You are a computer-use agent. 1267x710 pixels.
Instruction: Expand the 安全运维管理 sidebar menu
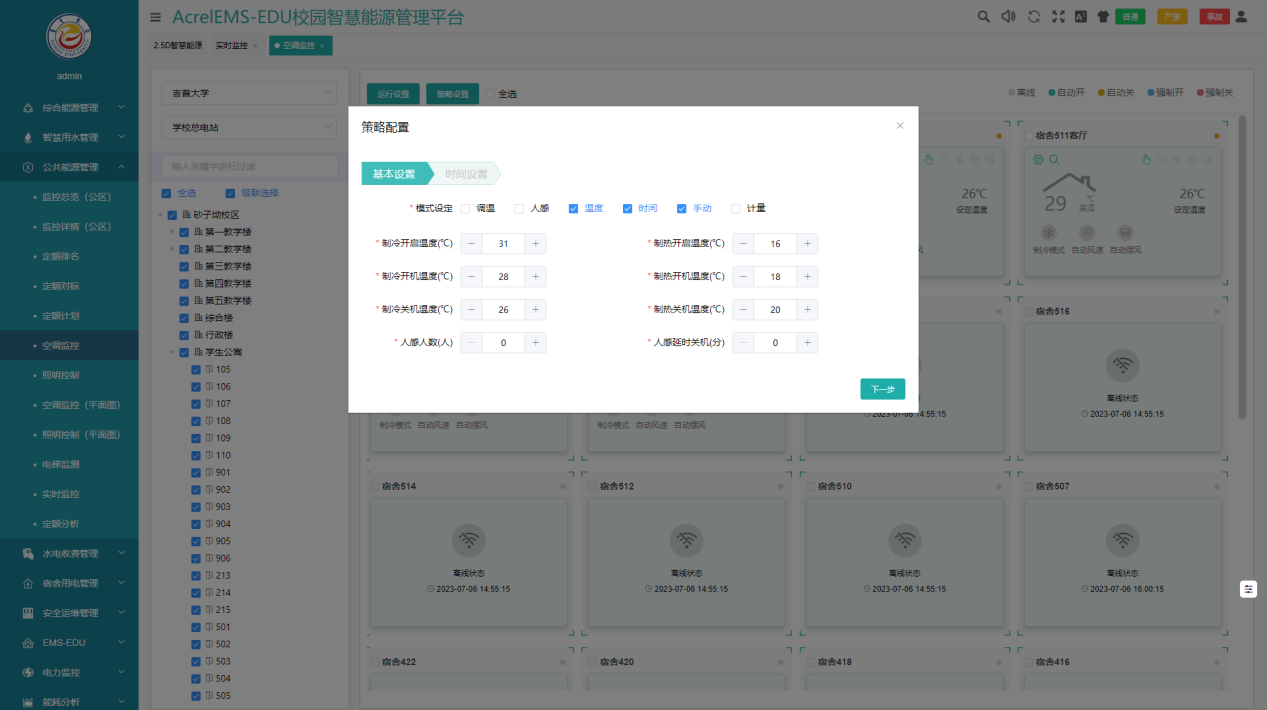click(69, 612)
